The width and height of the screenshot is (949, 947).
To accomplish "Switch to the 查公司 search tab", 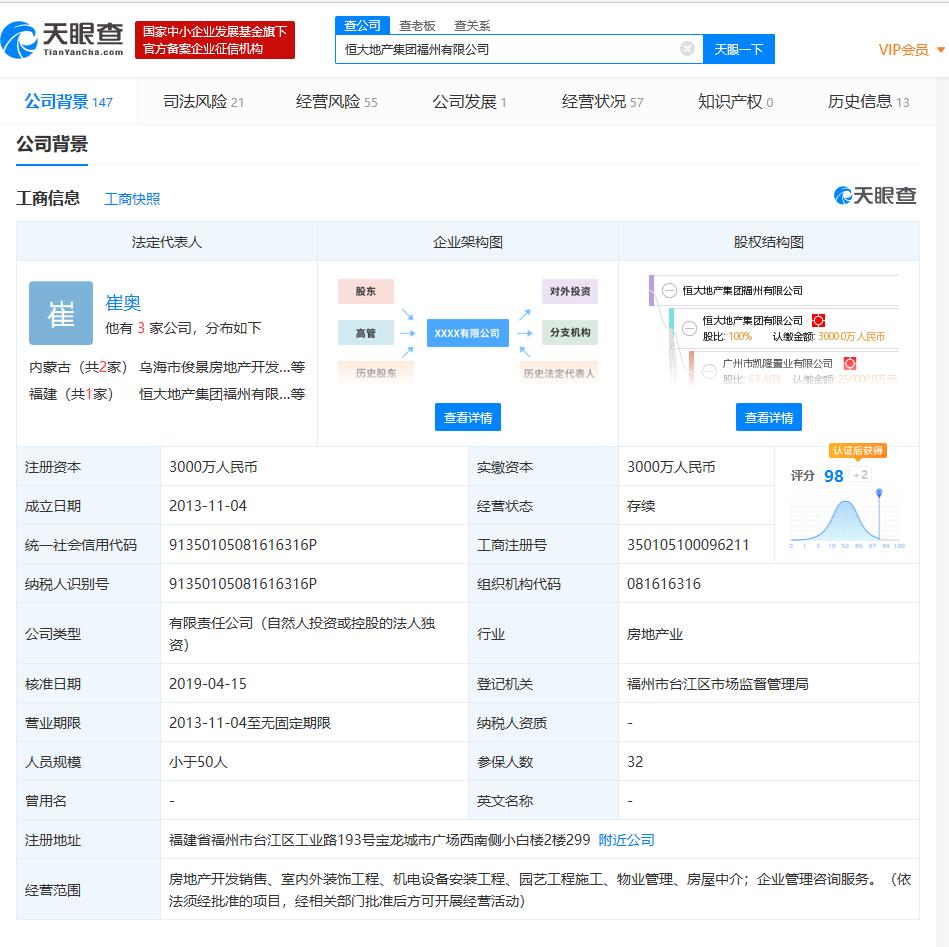I will [362, 25].
